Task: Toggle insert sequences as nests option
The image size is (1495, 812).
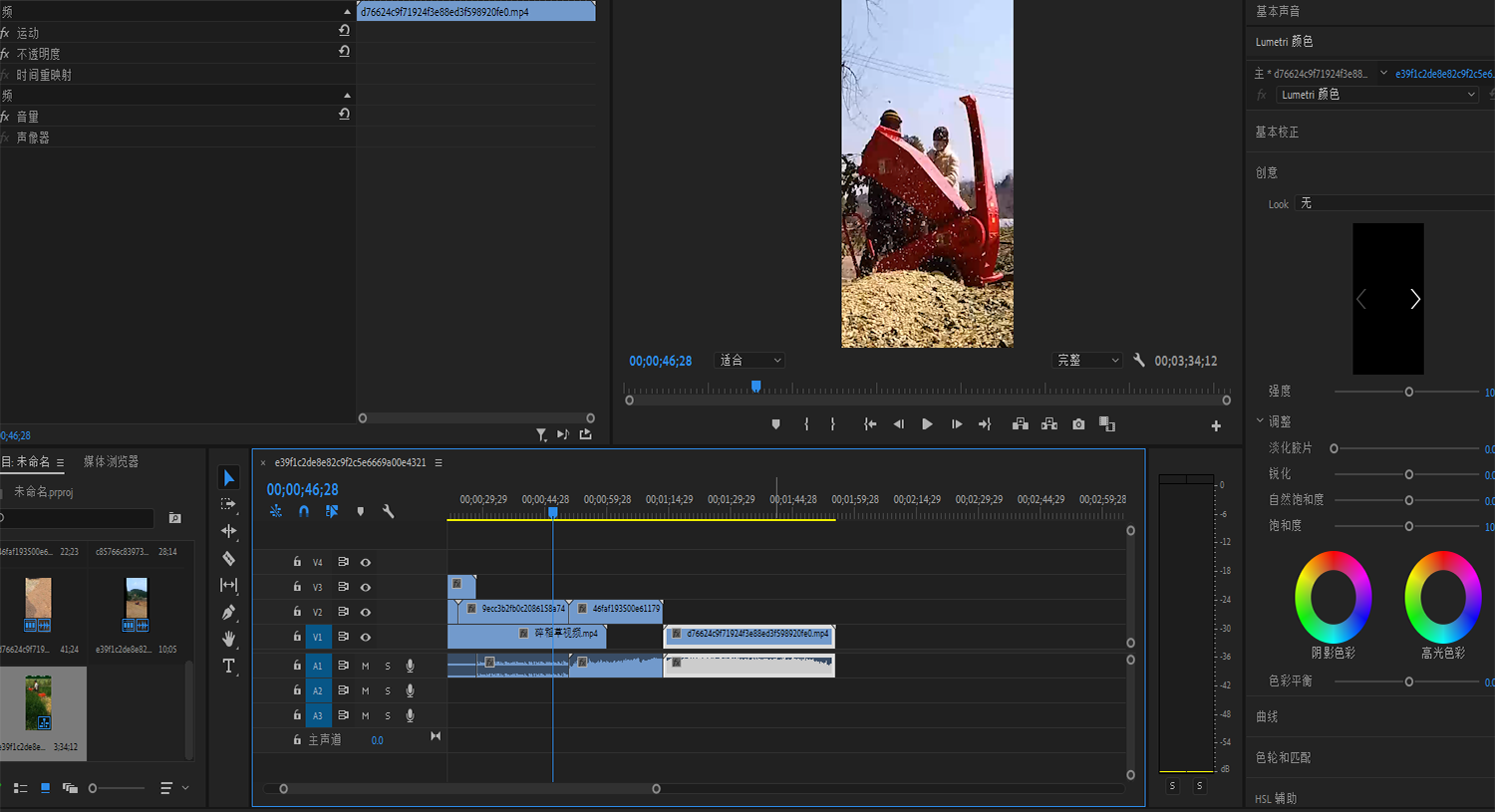Action: 276,511
